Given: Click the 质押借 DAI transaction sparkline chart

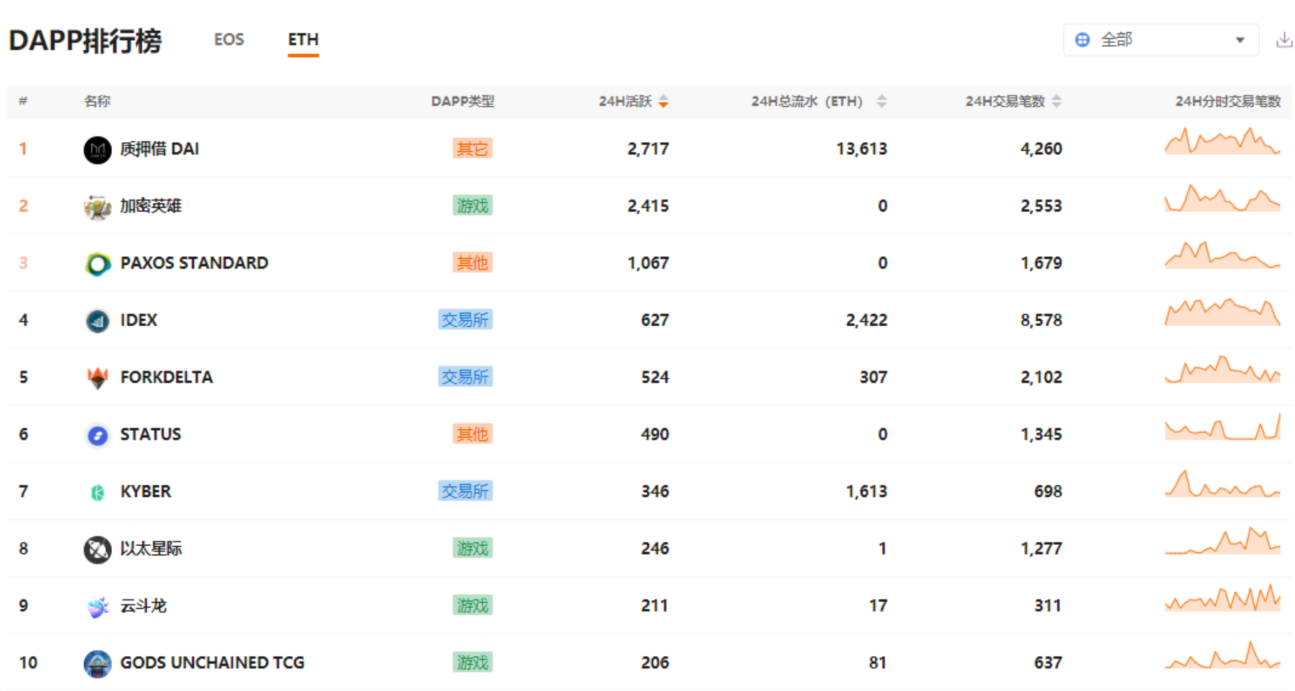Looking at the screenshot, I should tap(1222, 141).
